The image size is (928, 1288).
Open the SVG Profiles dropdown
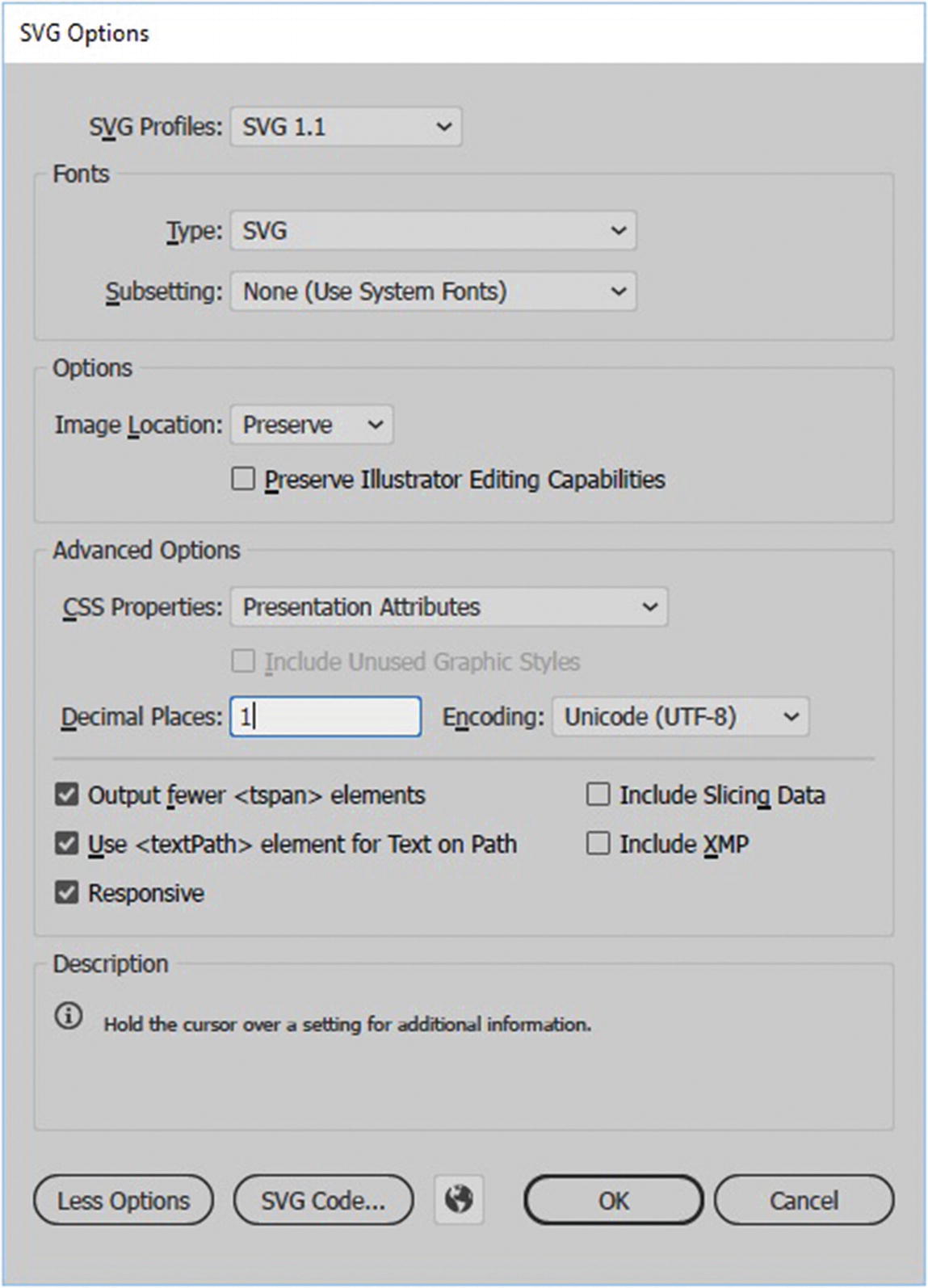point(346,127)
